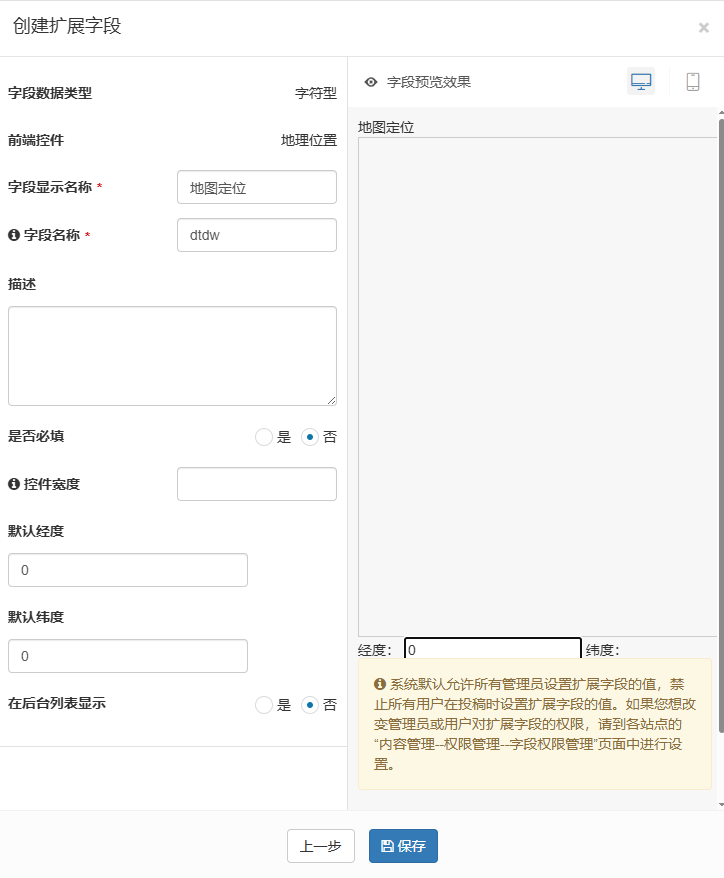Select 是 for 是否必填
Viewport: 724px width, 878px height.
(264, 437)
